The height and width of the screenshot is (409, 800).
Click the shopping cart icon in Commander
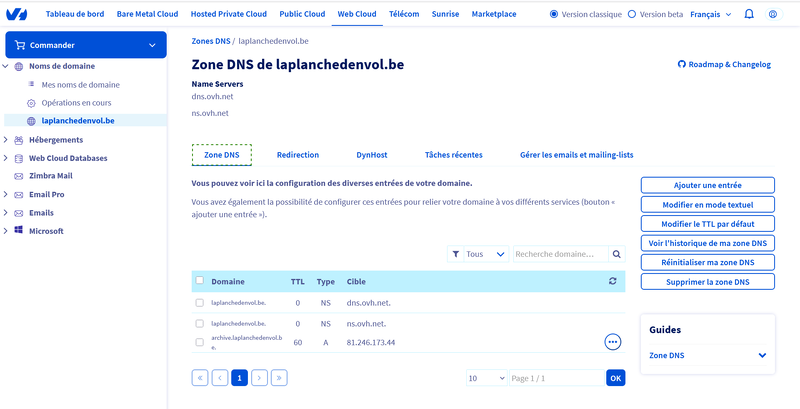coord(20,45)
